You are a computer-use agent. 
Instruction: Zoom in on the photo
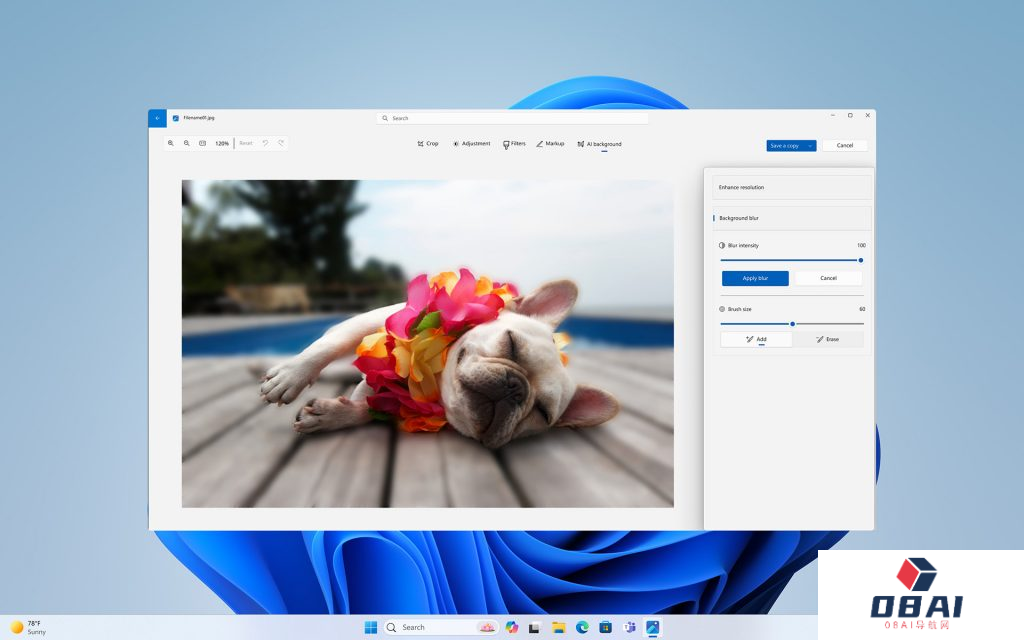[171, 143]
